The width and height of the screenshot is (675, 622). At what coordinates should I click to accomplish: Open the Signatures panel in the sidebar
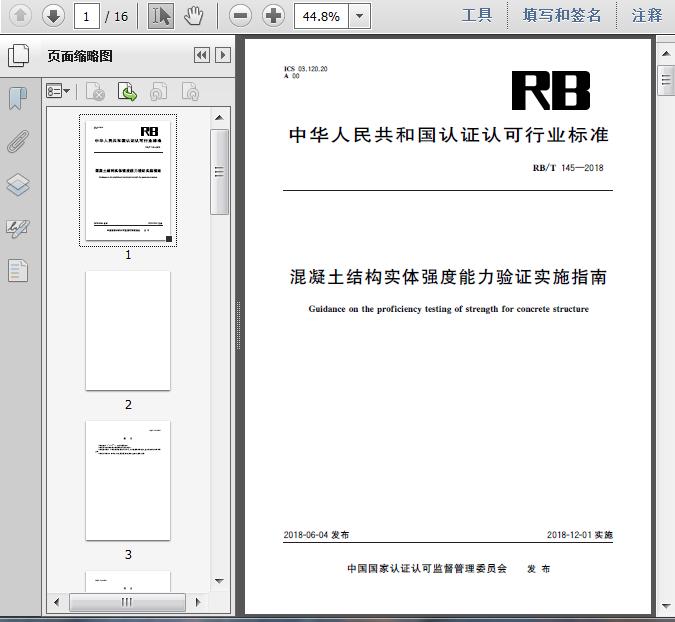[18, 227]
